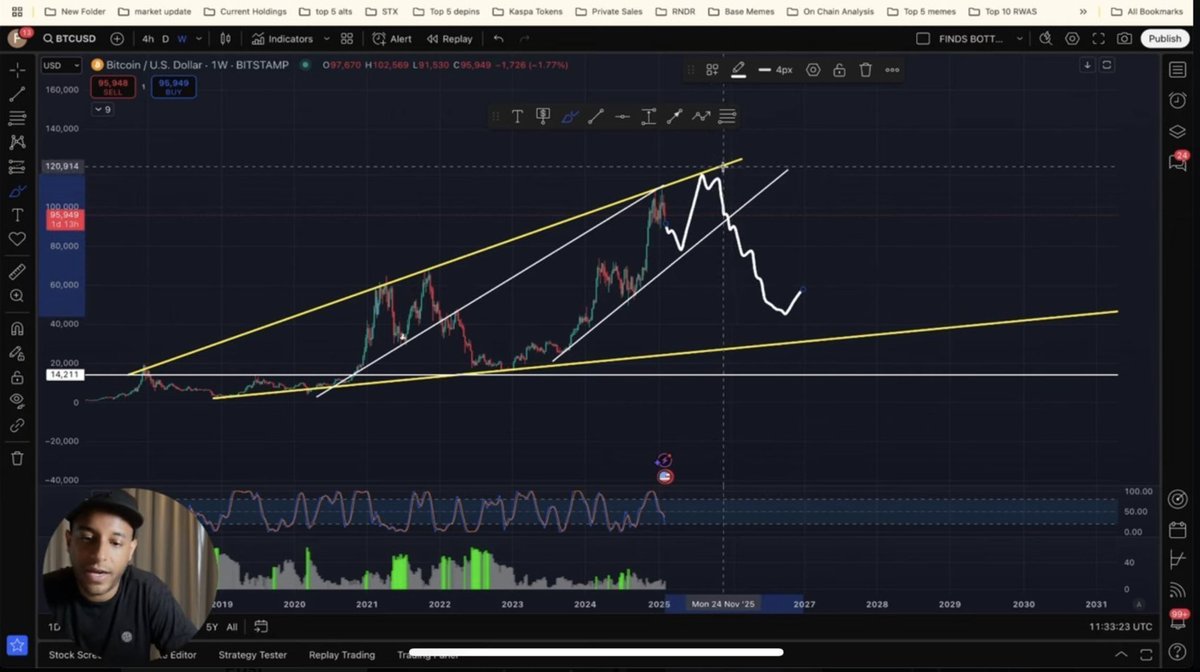Select the text tool in favorites bar

click(x=517, y=117)
